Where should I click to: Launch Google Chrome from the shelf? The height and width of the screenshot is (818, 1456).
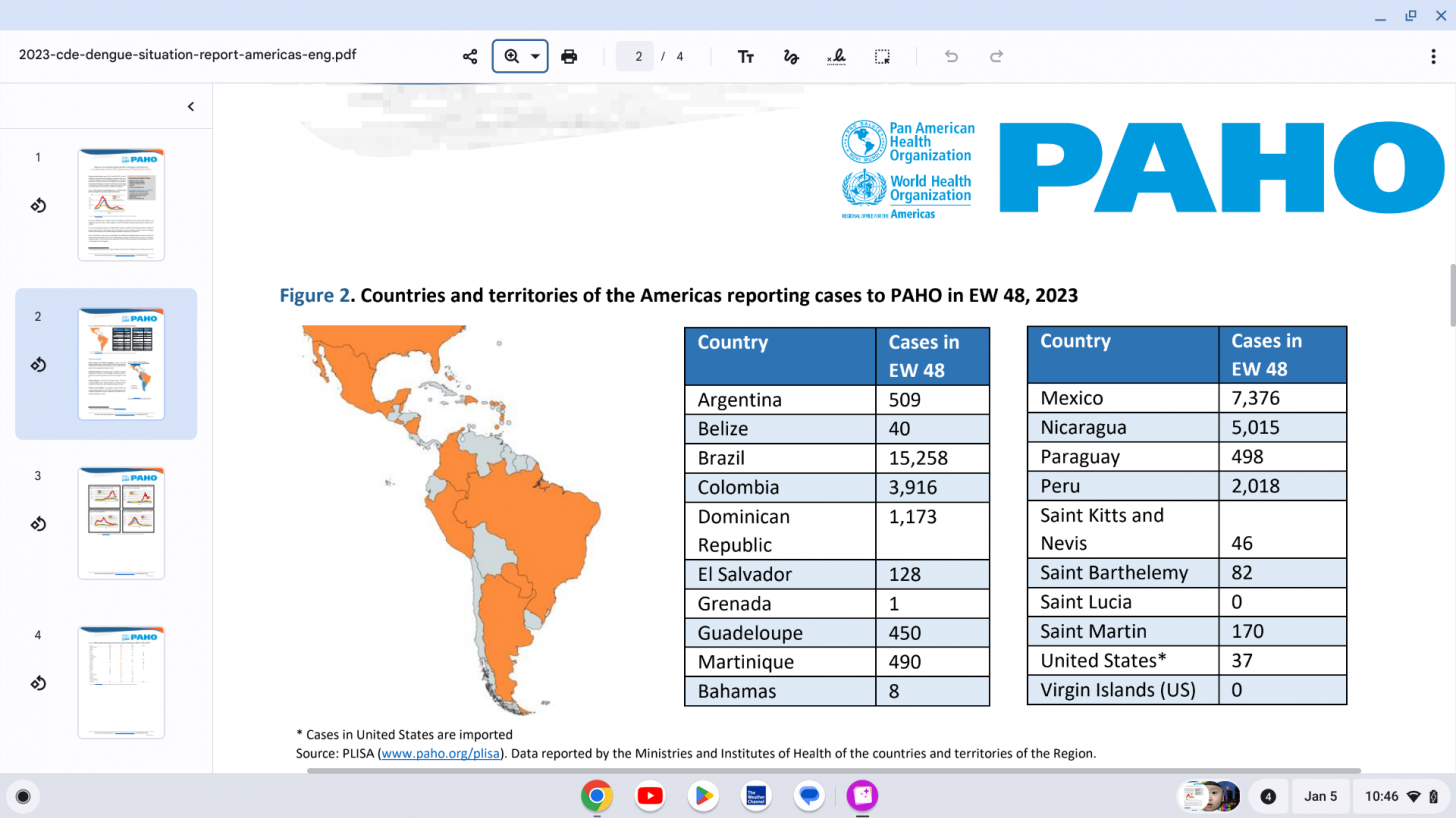597,796
